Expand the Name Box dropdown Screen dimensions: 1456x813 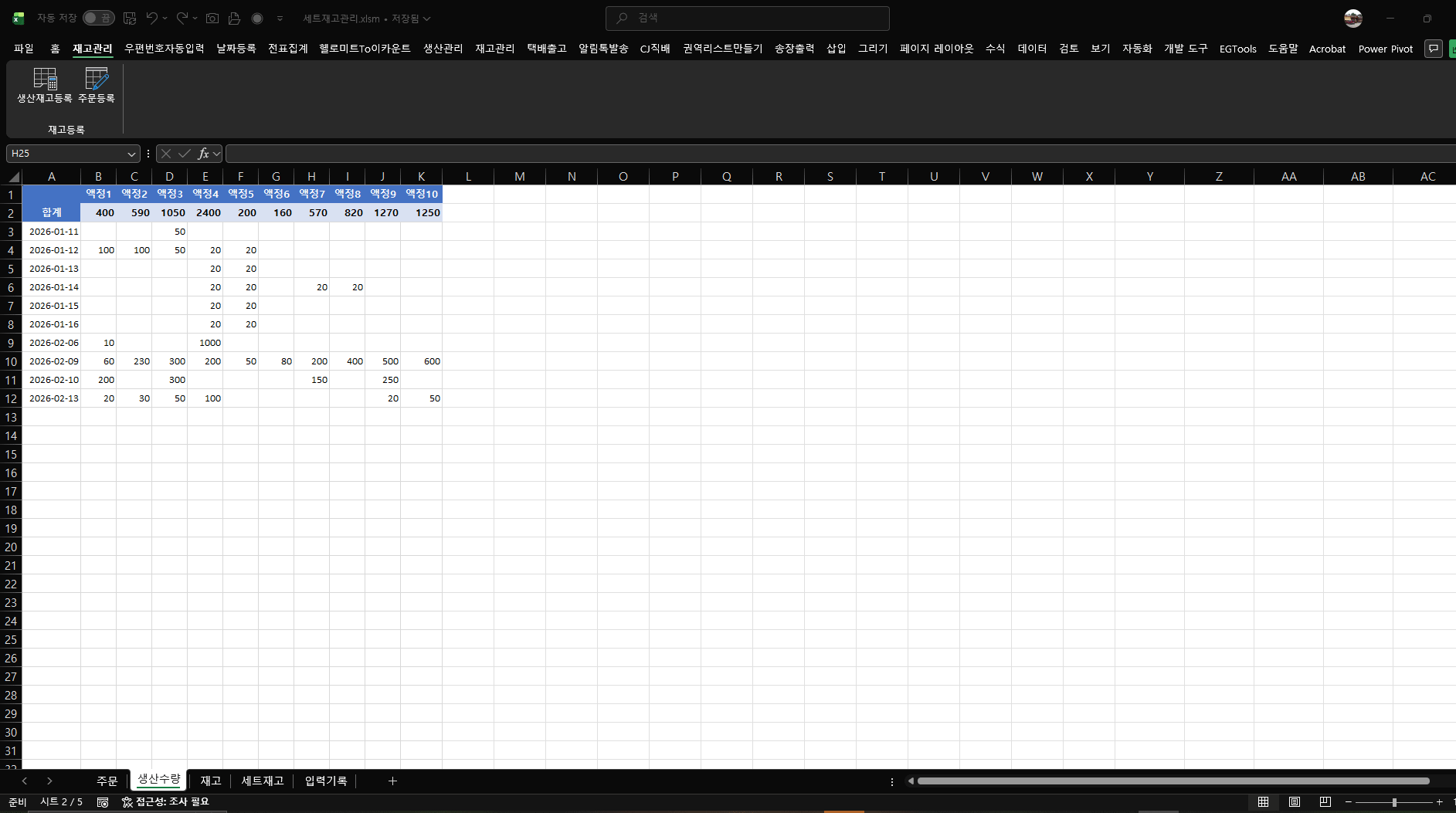pos(131,154)
